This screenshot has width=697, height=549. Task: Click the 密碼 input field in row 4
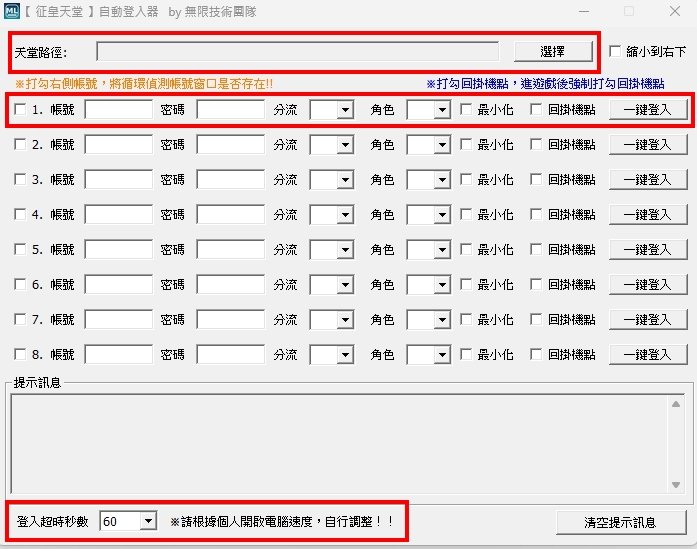point(231,215)
